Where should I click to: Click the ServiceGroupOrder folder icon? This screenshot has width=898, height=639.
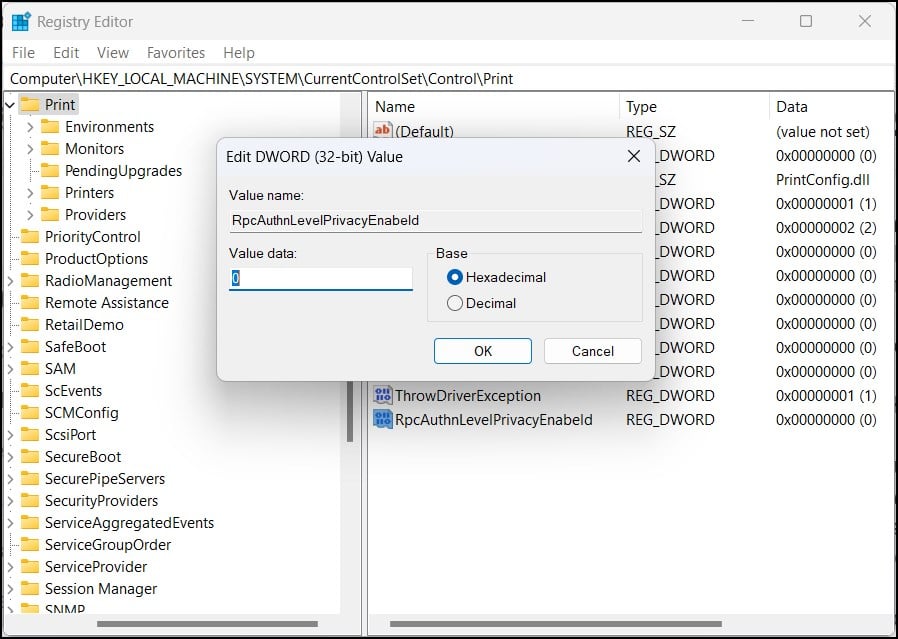(x=30, y=545)
